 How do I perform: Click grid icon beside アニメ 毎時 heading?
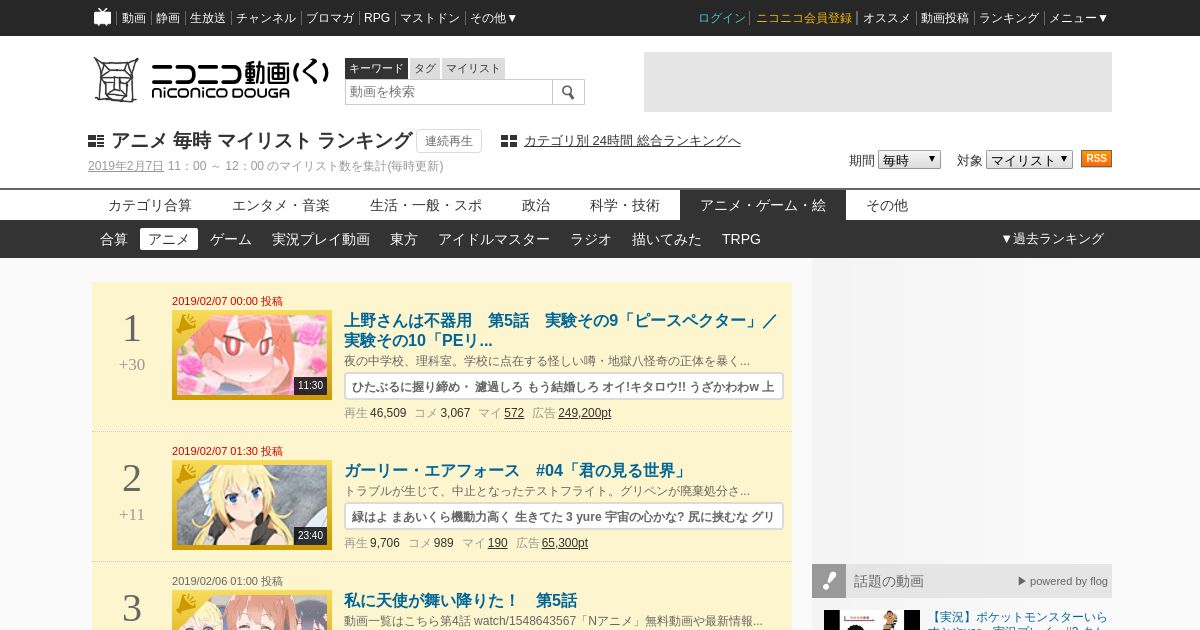tap(96, 141)
